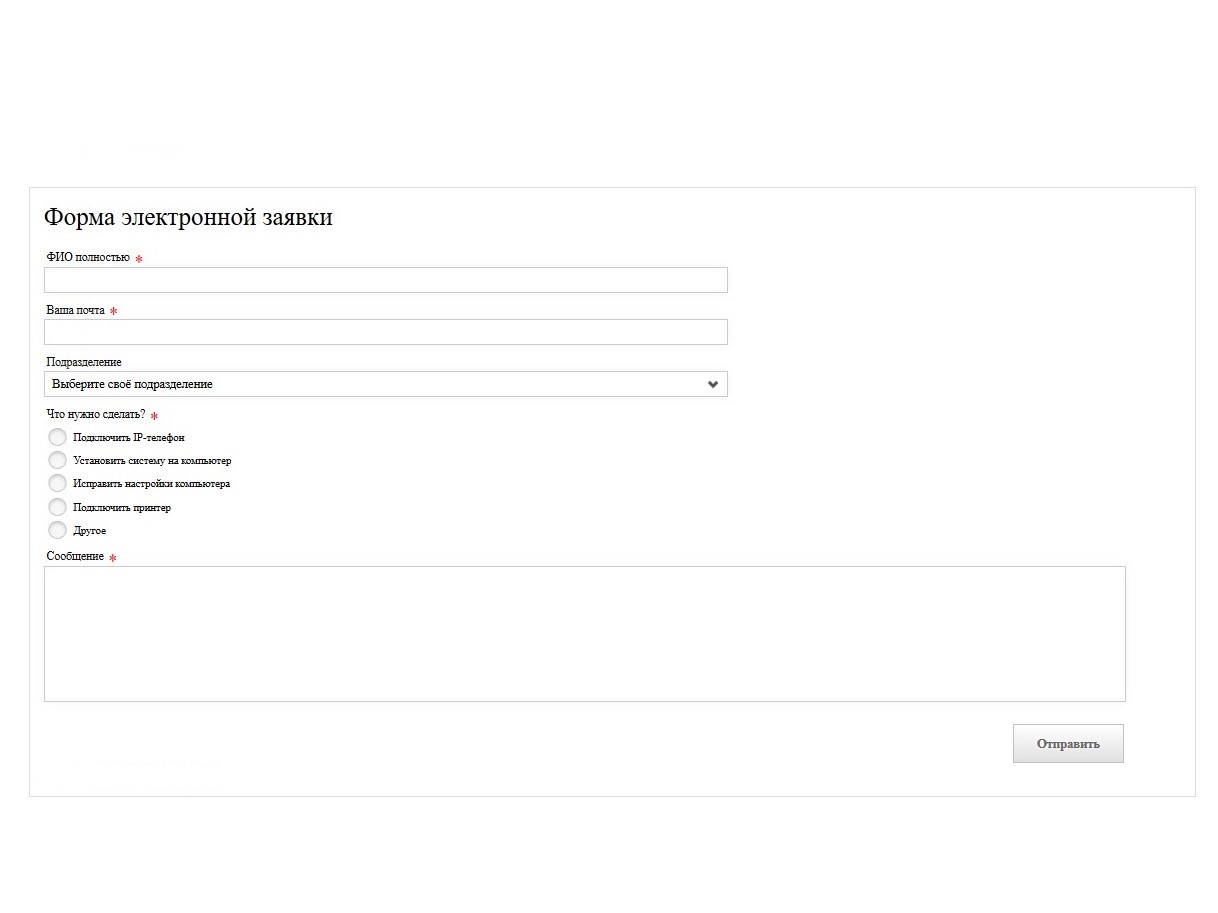Click the 'Форма электронной заявки' heading

(x=188, y=217)
